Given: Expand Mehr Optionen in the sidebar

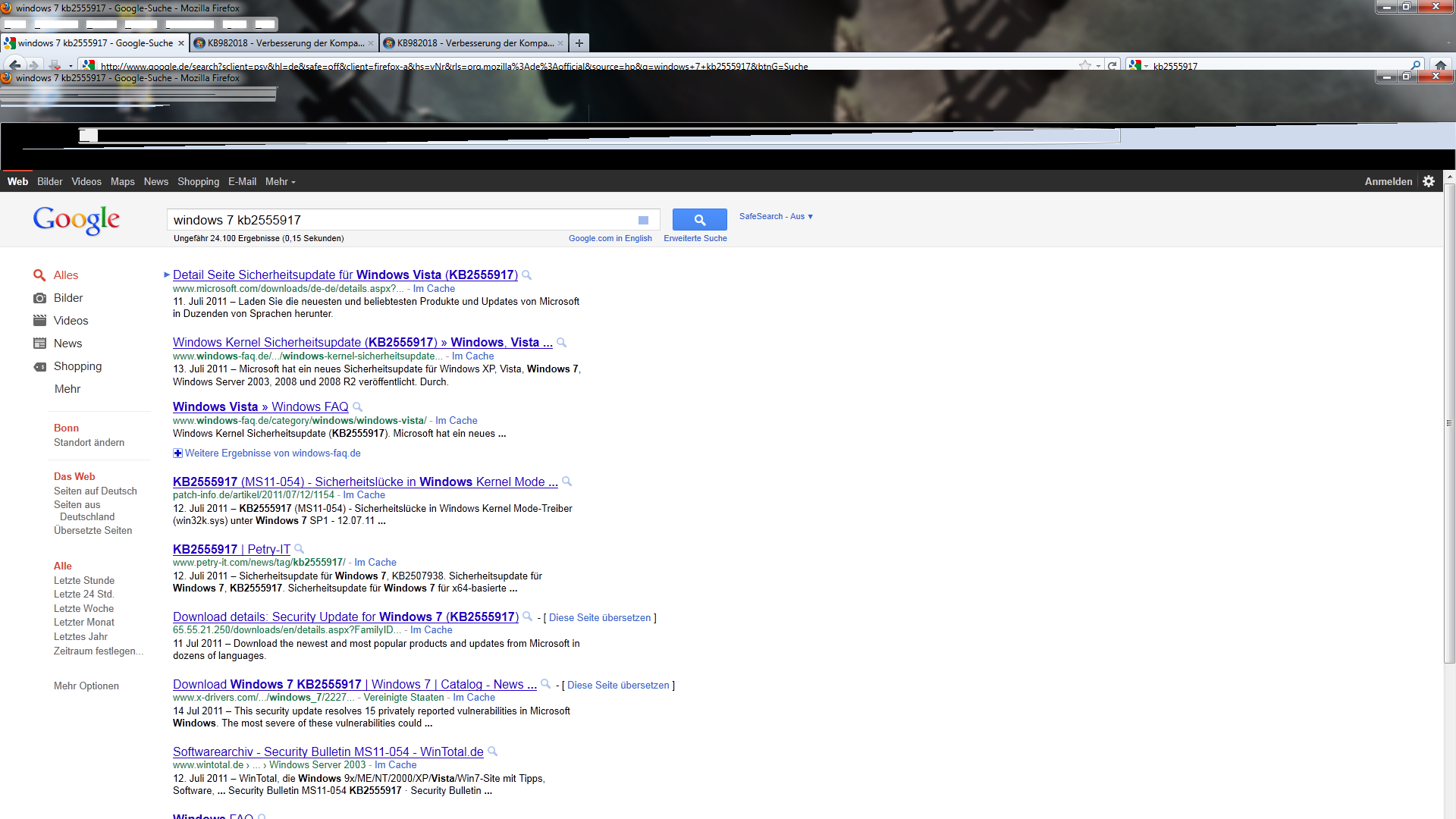Looking at the screenshot, I should tap(86, 686).
